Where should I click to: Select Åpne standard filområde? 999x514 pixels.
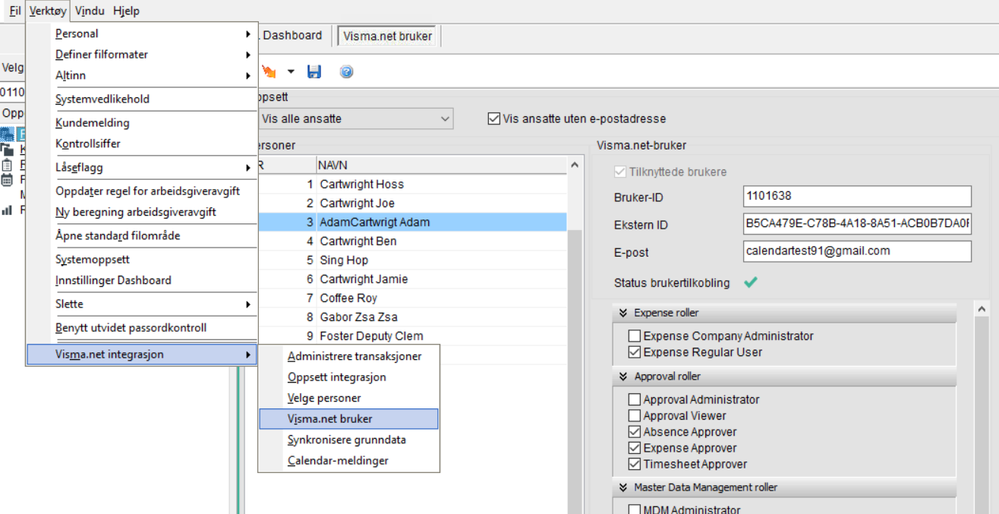pyautogui.click(x=141, y=236)
